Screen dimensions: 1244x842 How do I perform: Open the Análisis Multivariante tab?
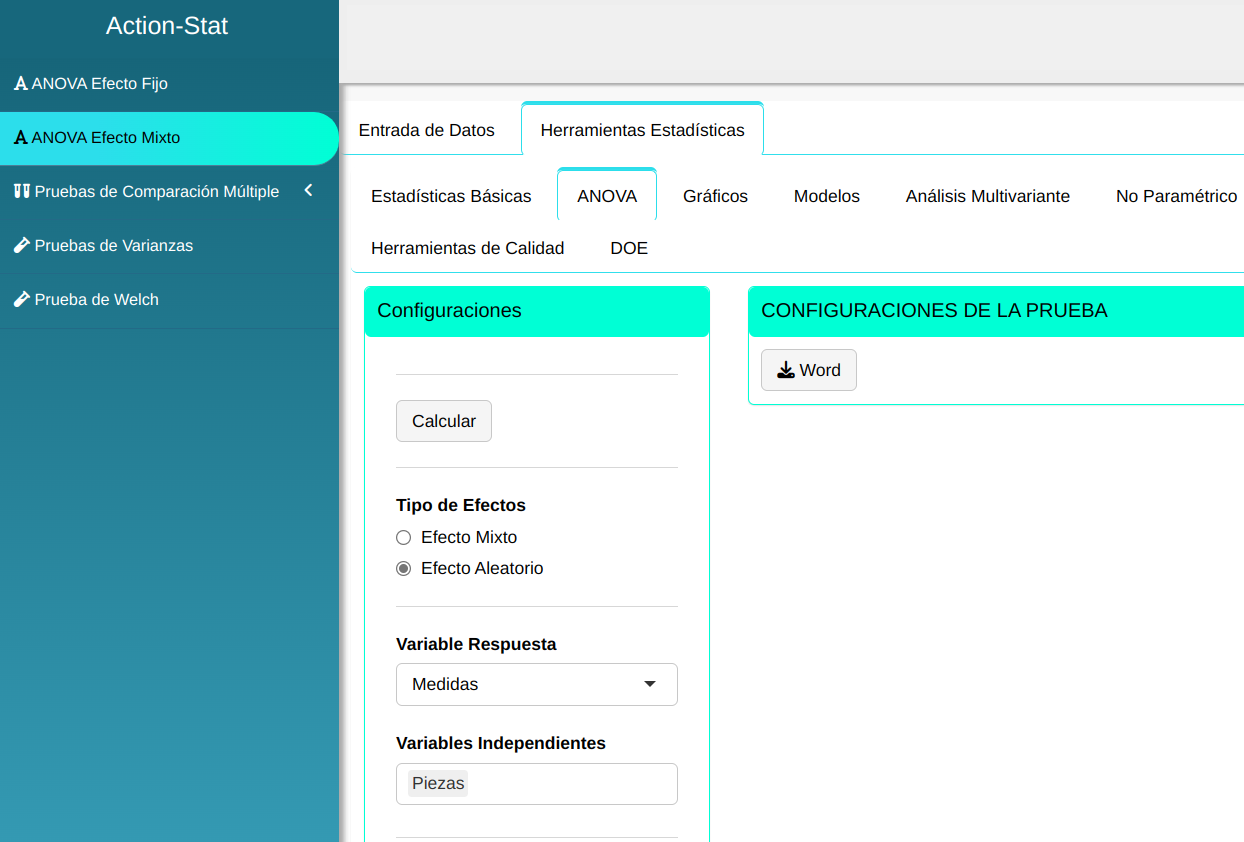(987, 196)
